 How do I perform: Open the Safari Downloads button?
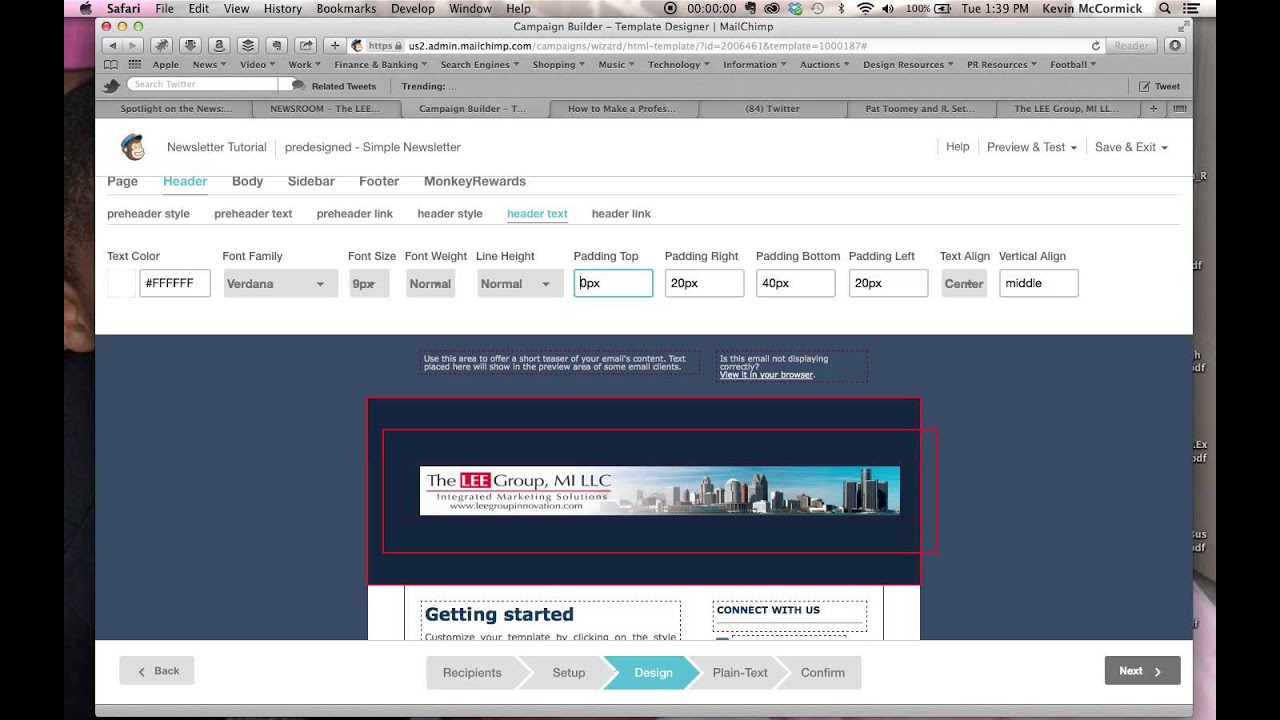pos(1174,46)
